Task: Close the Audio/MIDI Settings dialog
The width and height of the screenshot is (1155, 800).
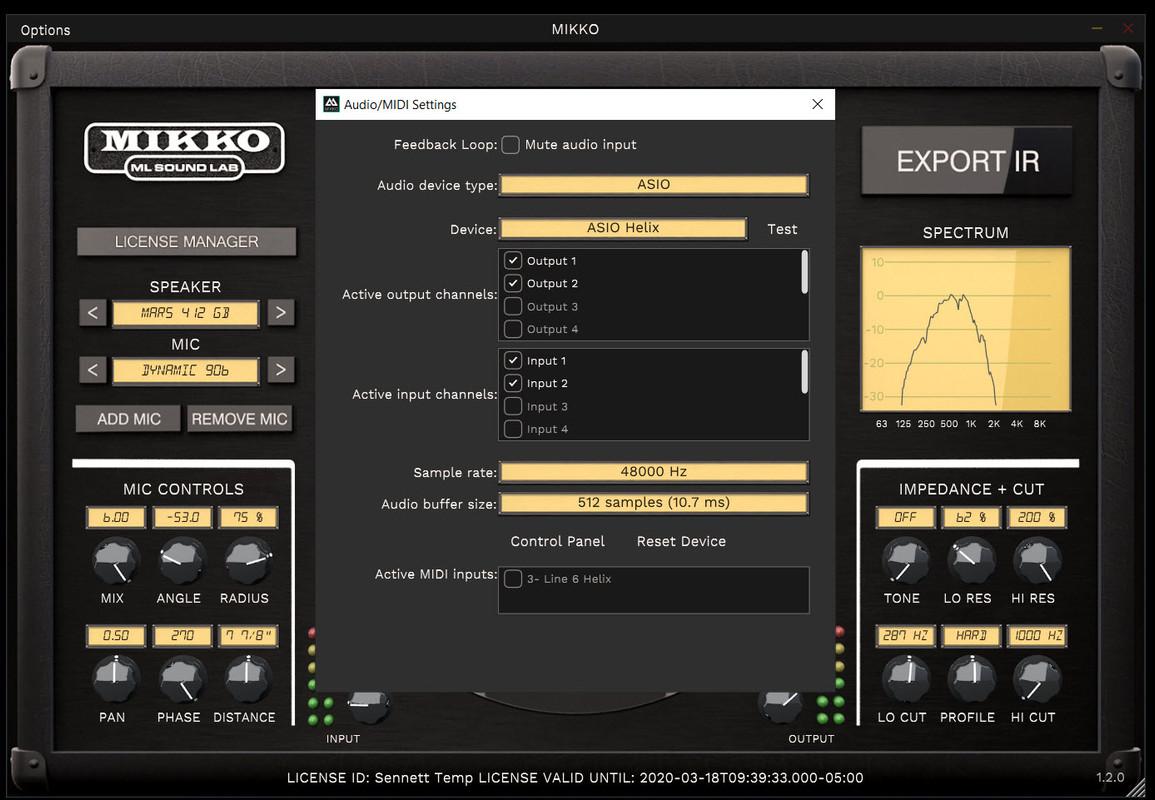Action: (818, 105)
